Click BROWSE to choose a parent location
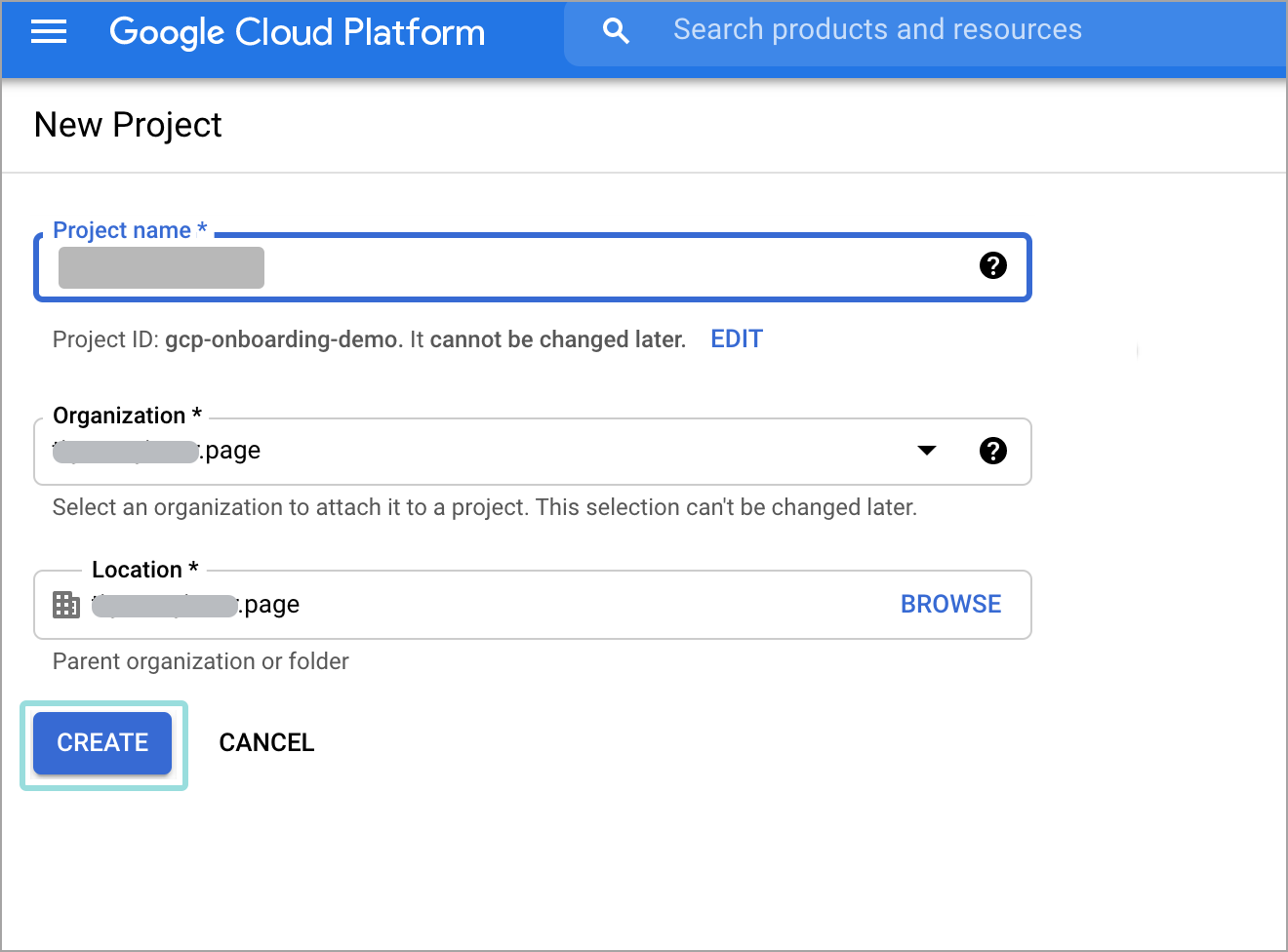The image size is (1288, 952). point(950,604)
